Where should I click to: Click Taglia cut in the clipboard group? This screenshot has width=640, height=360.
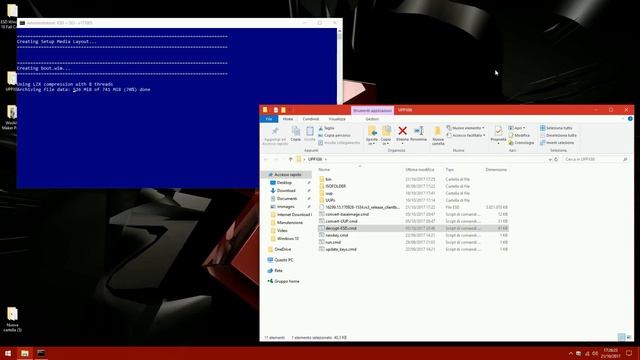coord(326,128)
